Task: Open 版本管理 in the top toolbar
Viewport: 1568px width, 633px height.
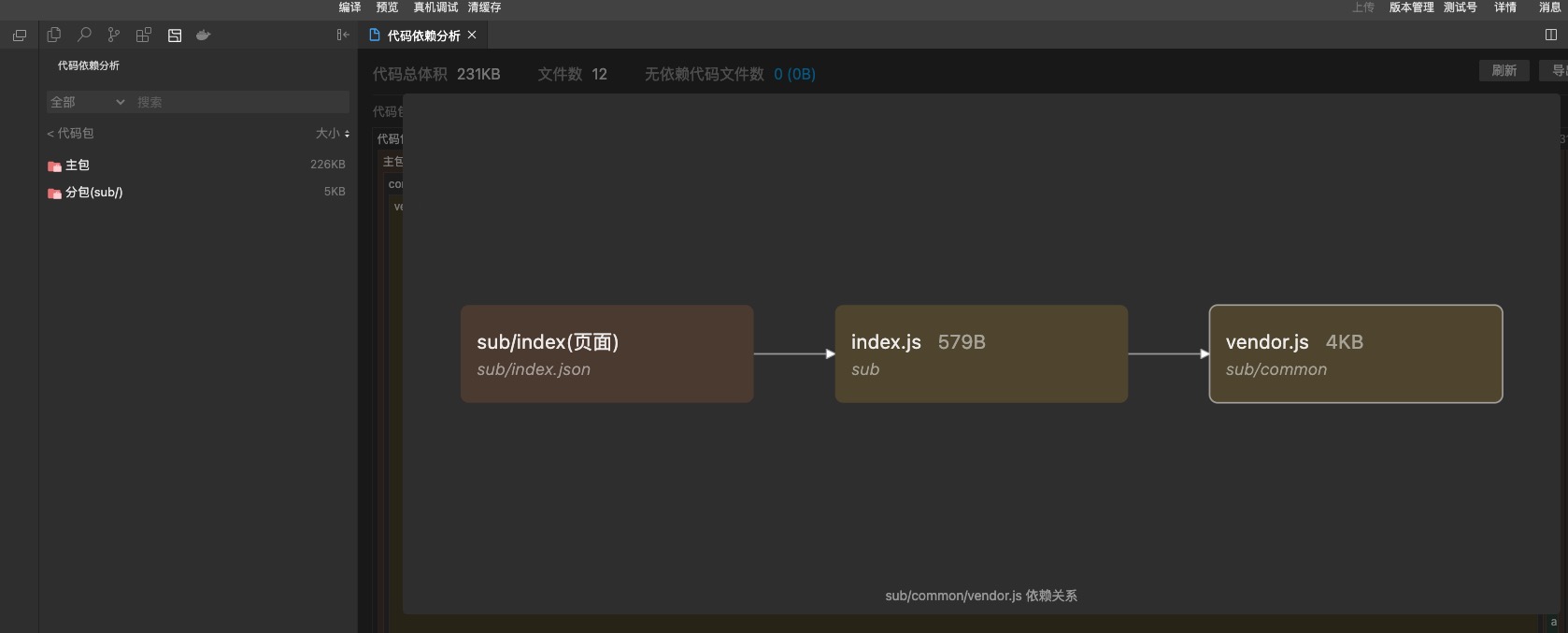Action: (1410, 7)
